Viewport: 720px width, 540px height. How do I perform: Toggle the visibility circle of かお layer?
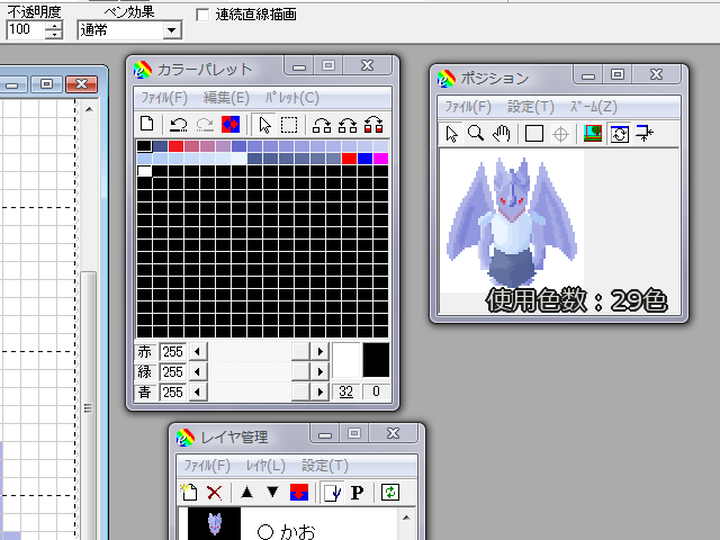point(265,532)
